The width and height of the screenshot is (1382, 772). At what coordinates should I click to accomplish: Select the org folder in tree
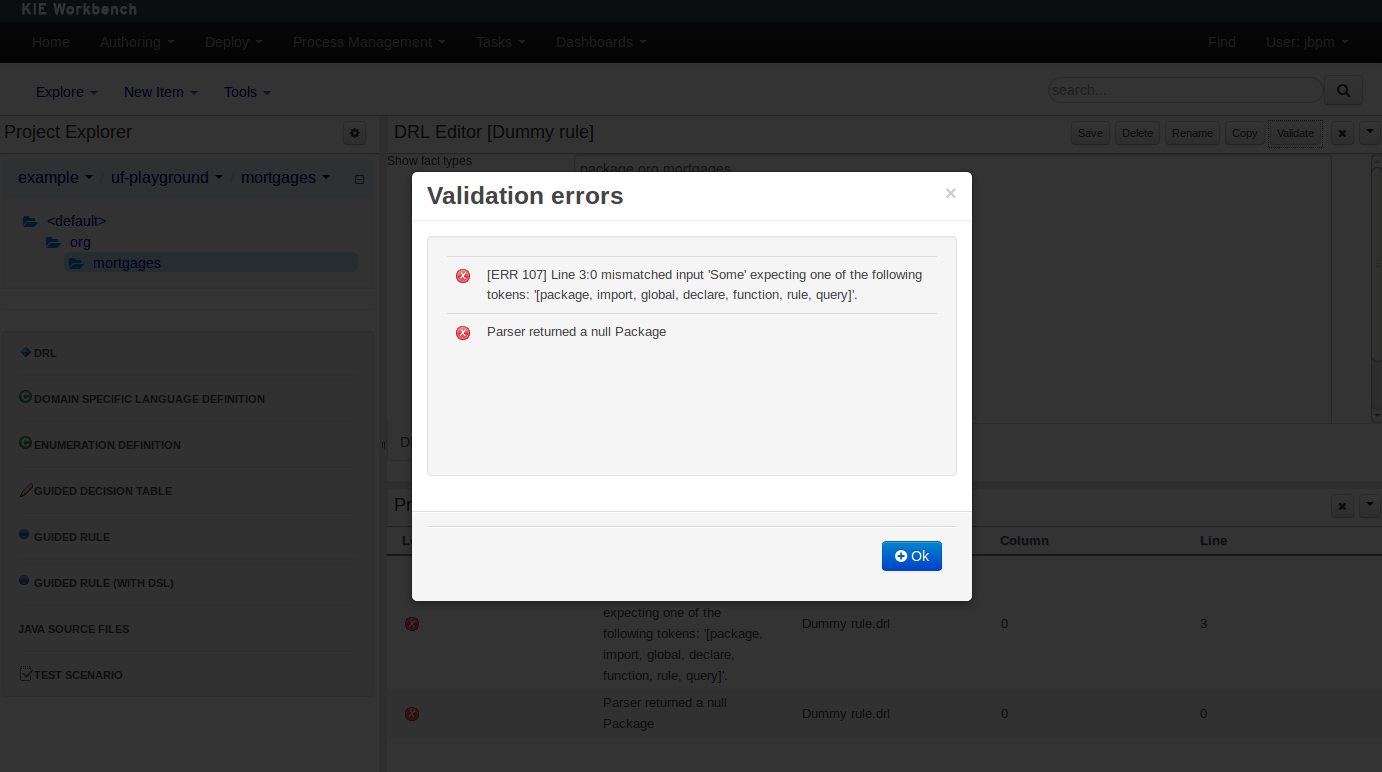[79, 242]
